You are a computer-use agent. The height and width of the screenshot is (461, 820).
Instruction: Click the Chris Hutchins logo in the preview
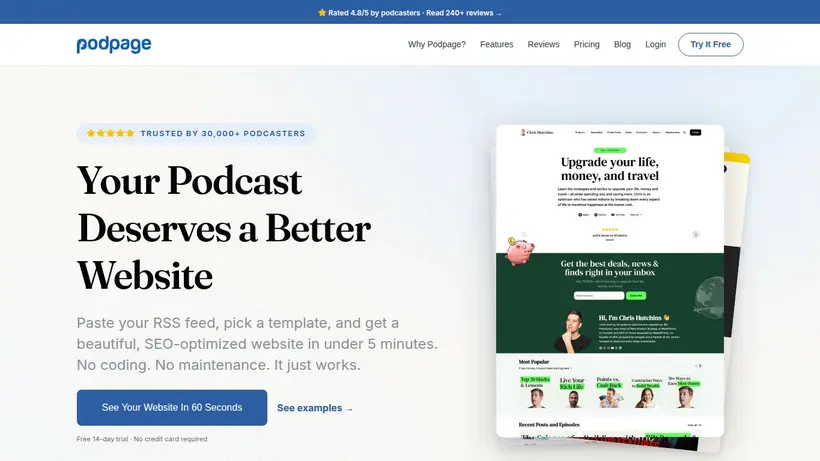[536, 132]
